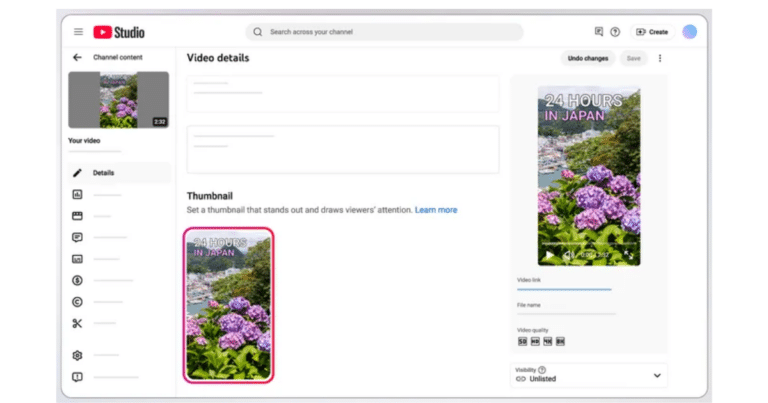Open the Learn more link

[436, 210]
